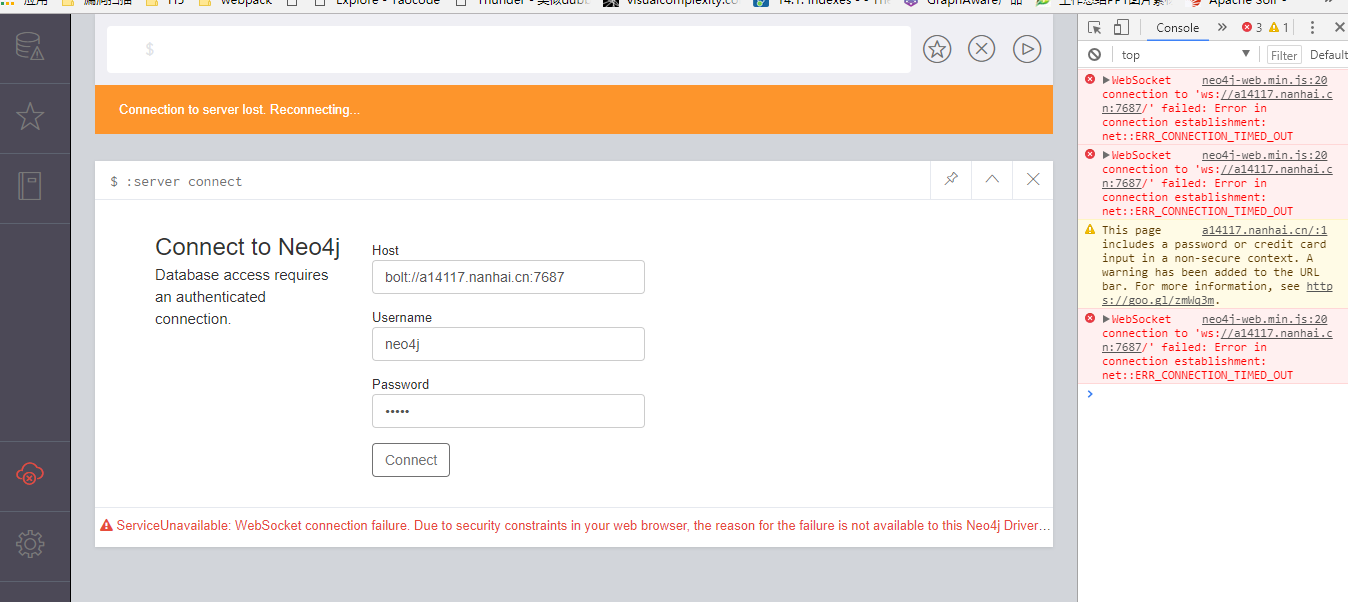Click the 'Password' field label

point(400,384)
